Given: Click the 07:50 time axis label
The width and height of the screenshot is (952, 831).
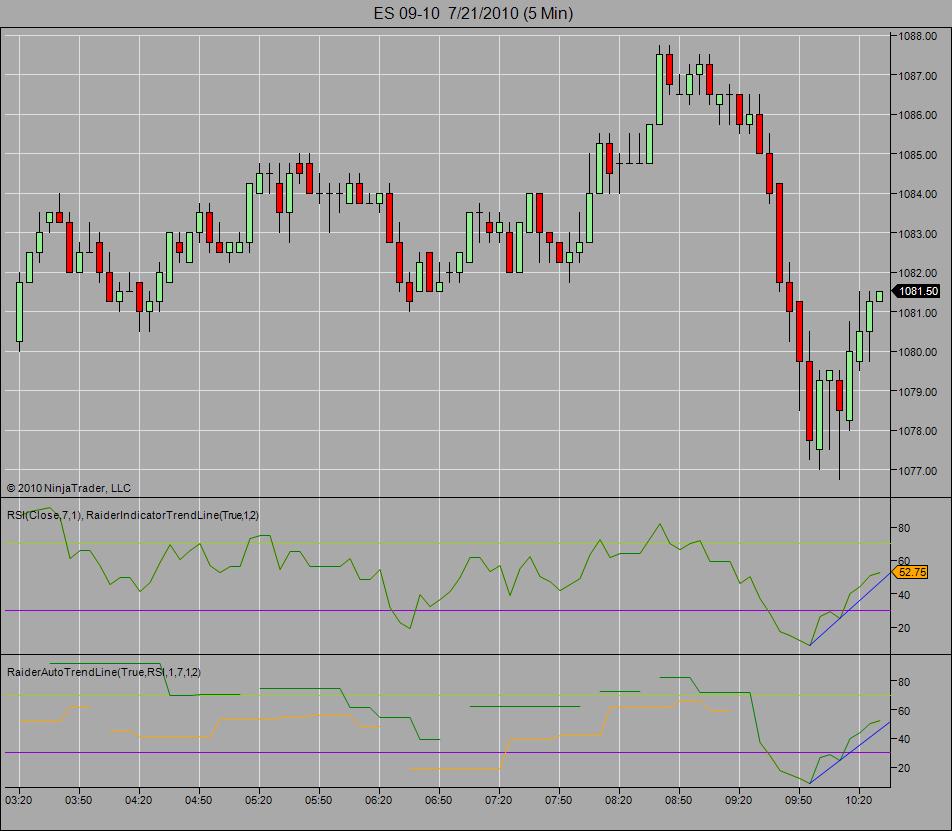Looking at the screenshot, I should (559, 801).
